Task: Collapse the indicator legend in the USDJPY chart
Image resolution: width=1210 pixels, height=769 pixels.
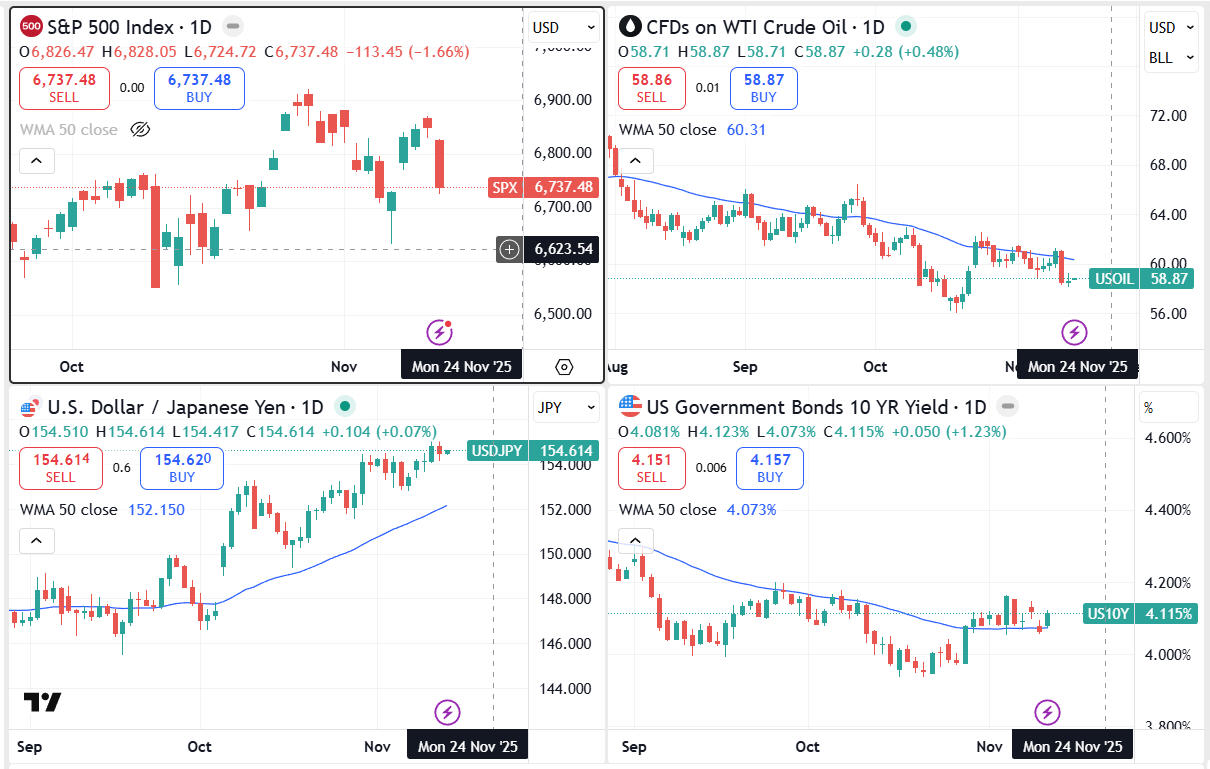Action: coord(36,541)
